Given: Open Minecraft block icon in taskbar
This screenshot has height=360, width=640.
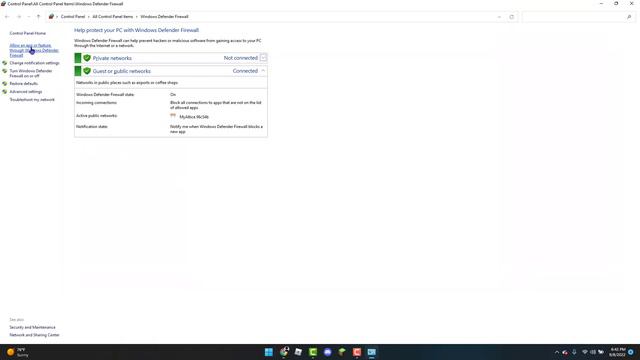Looking at the screenshot, I should click(342, 352).
